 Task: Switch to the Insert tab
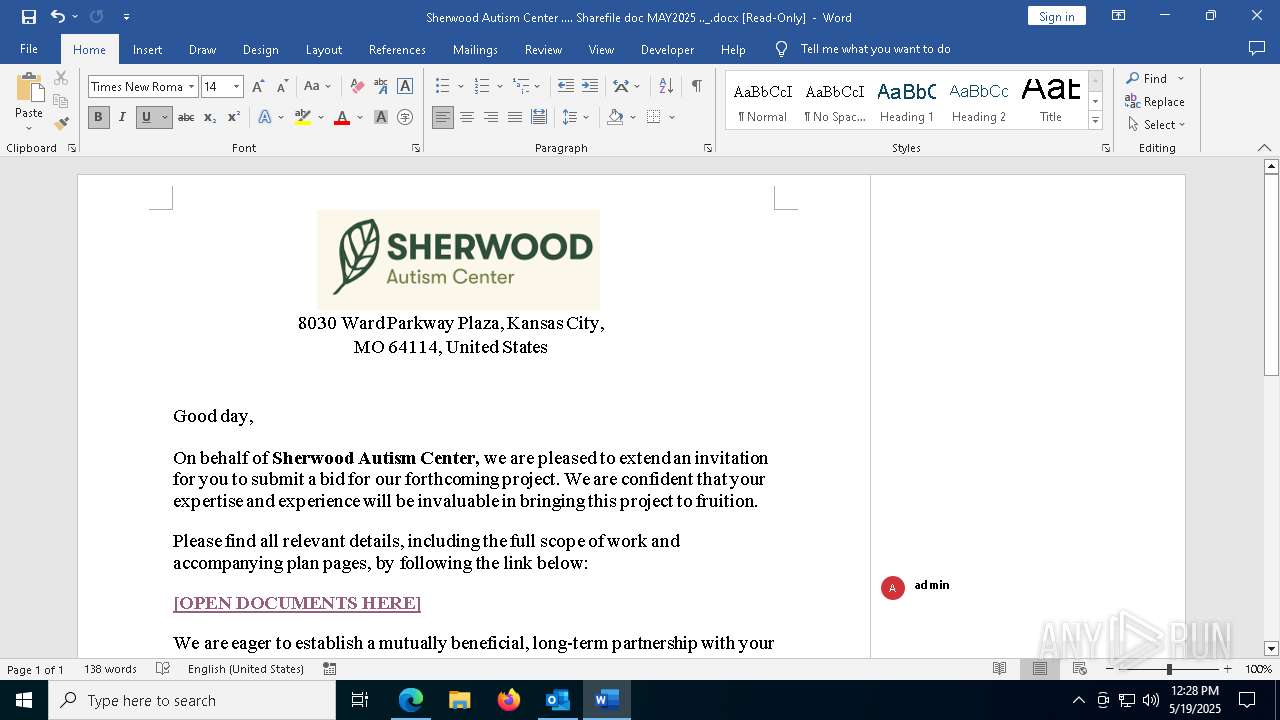tap(148, 49)
